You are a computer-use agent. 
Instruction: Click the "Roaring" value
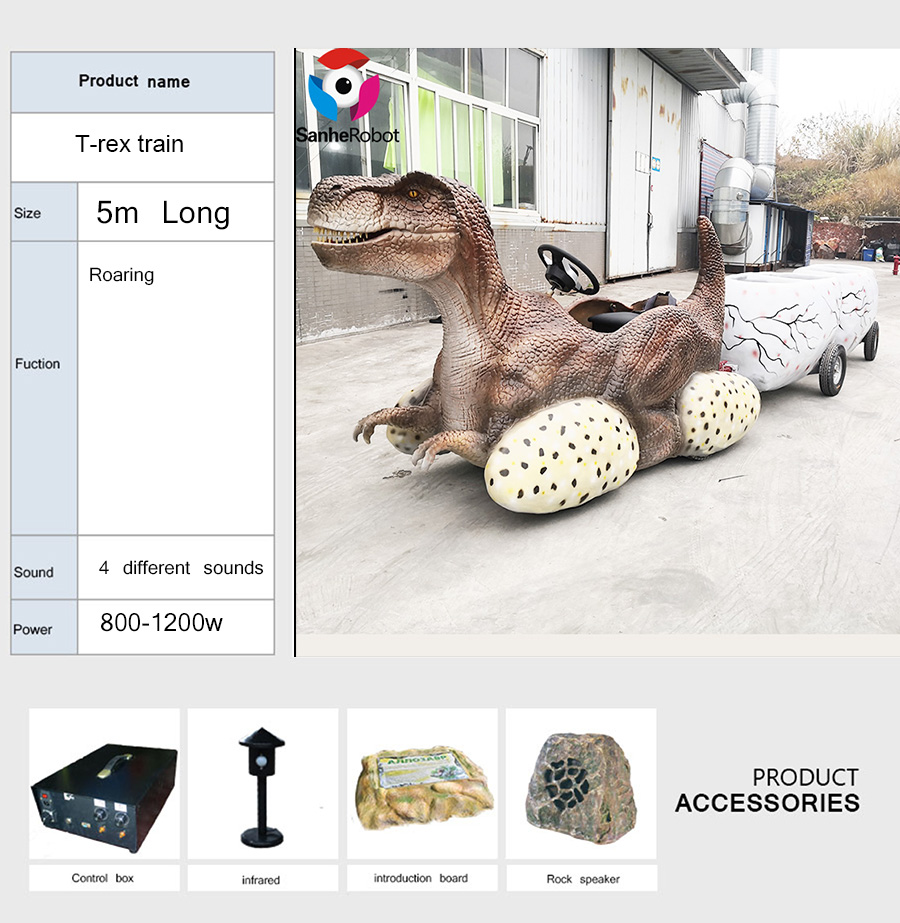pos(121,275)
